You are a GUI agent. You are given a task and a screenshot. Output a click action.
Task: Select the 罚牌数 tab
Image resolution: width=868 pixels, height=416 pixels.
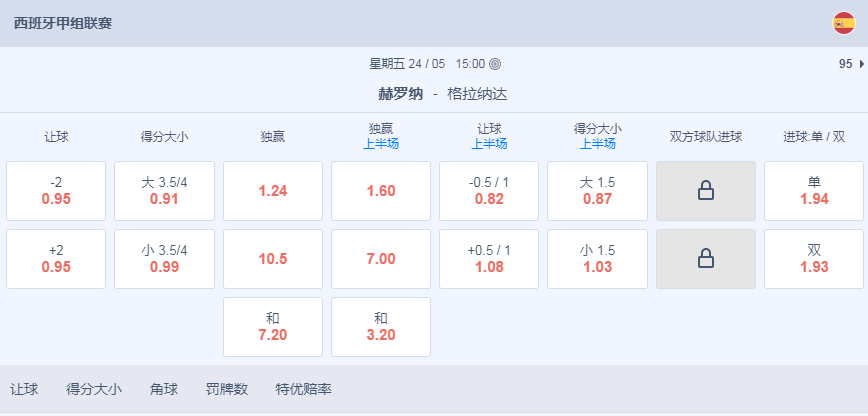point(226,389)
